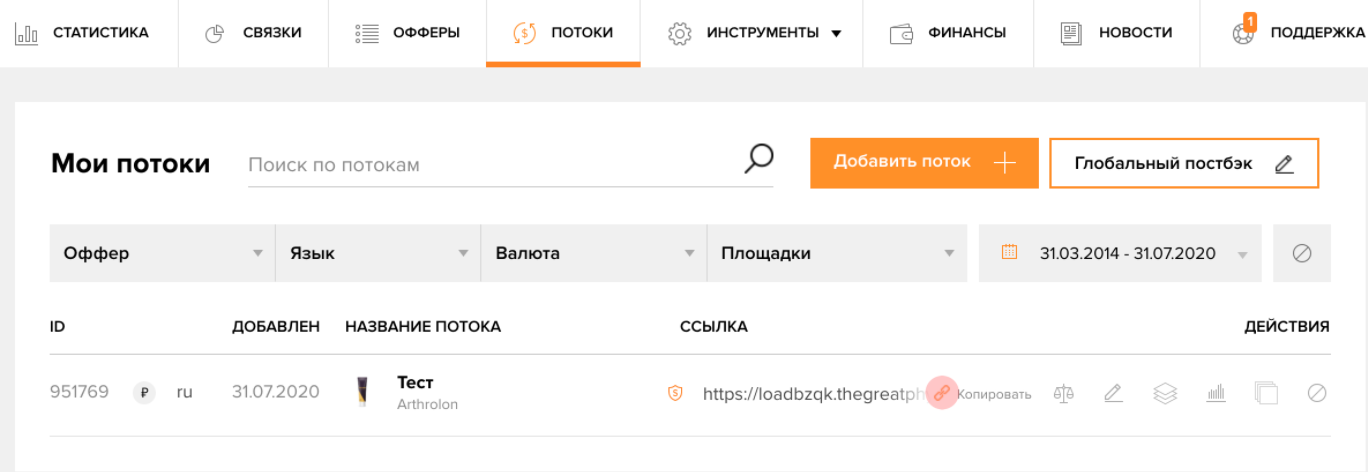Image resolution: width=1368 pixels, height=472 pixels.
Task: Reset filters with the crossed-circle button
Action: click(1301, 253)
